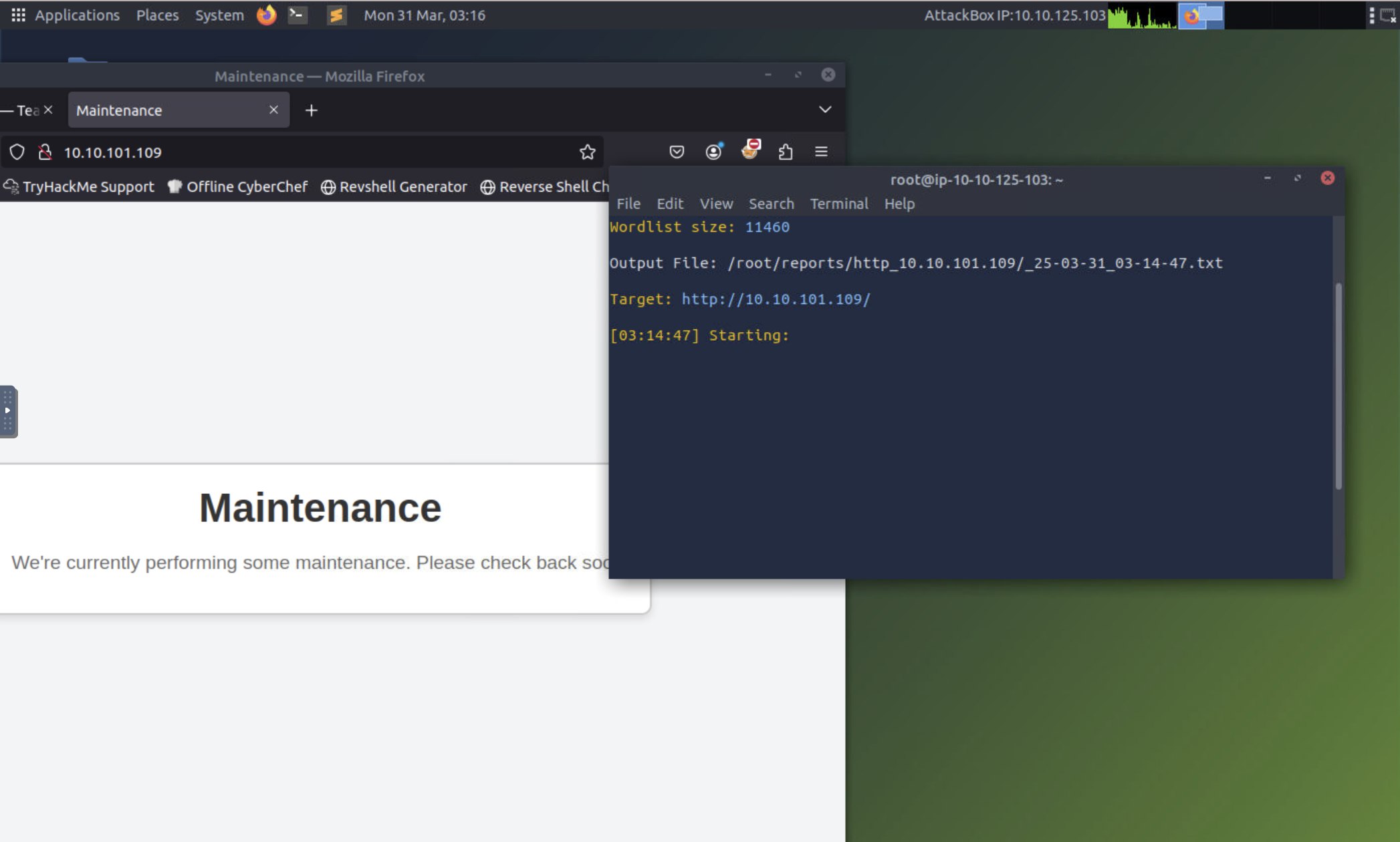
Task: Click the terminal vertical scrollbar
Action: pyautogui.click(x=1338, y=388)
